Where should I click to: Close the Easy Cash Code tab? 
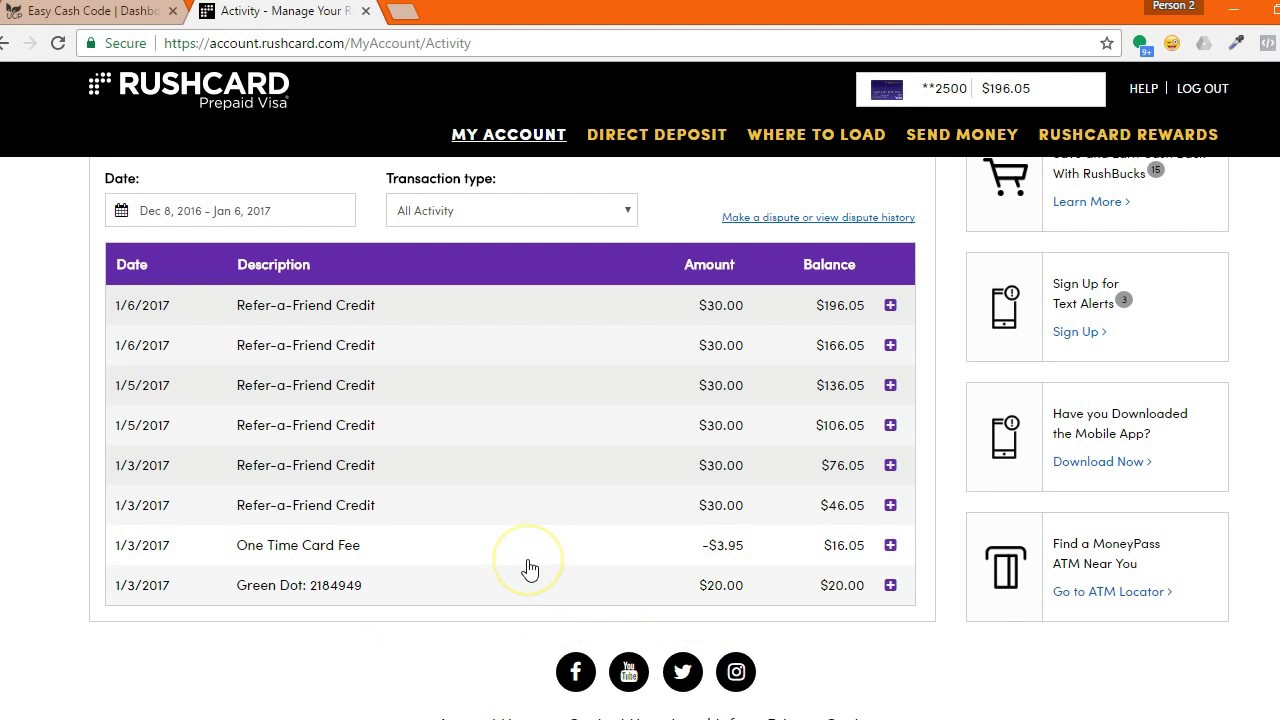point(172,11)
